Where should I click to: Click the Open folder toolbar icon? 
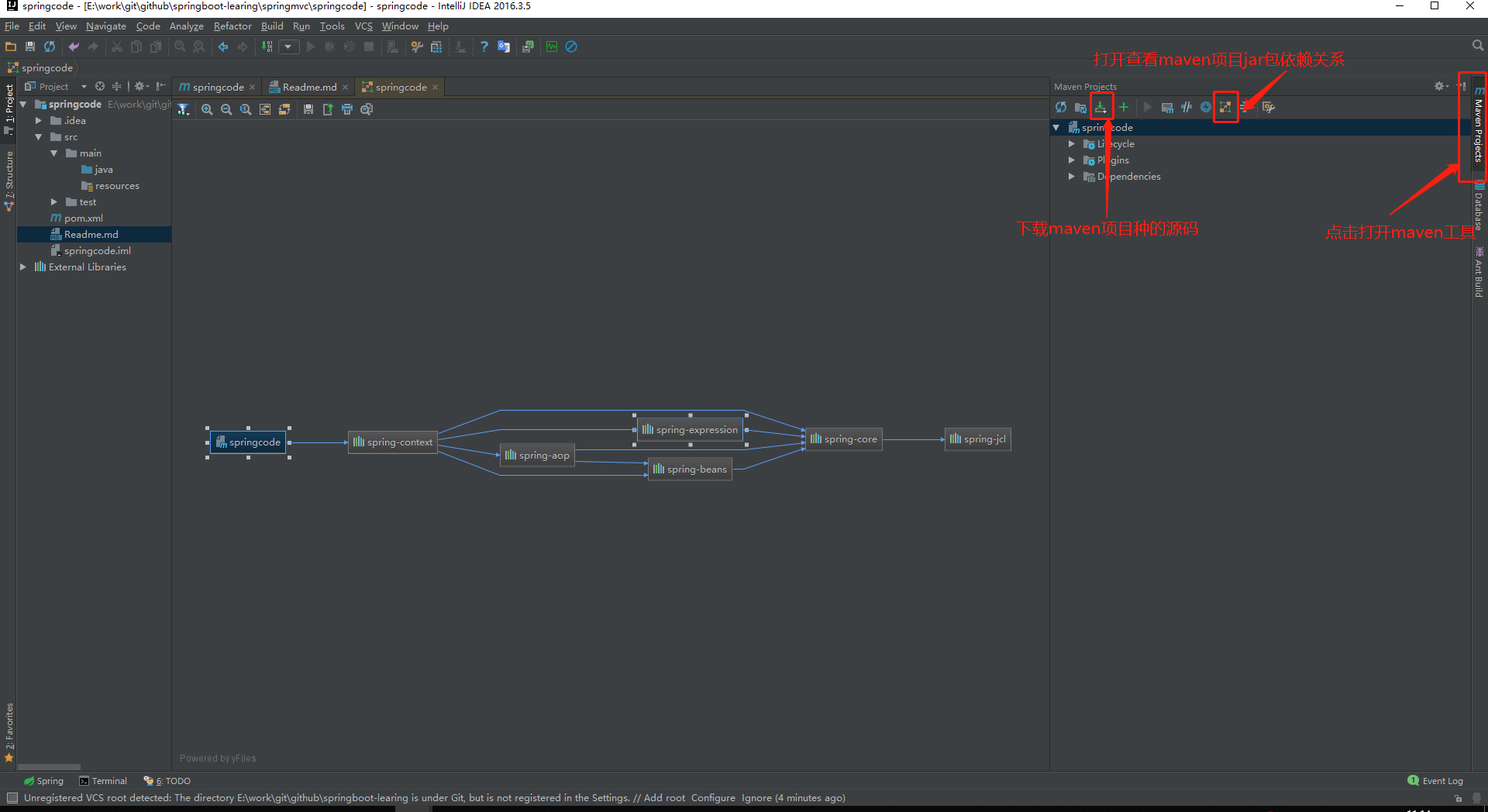[11, 46]
